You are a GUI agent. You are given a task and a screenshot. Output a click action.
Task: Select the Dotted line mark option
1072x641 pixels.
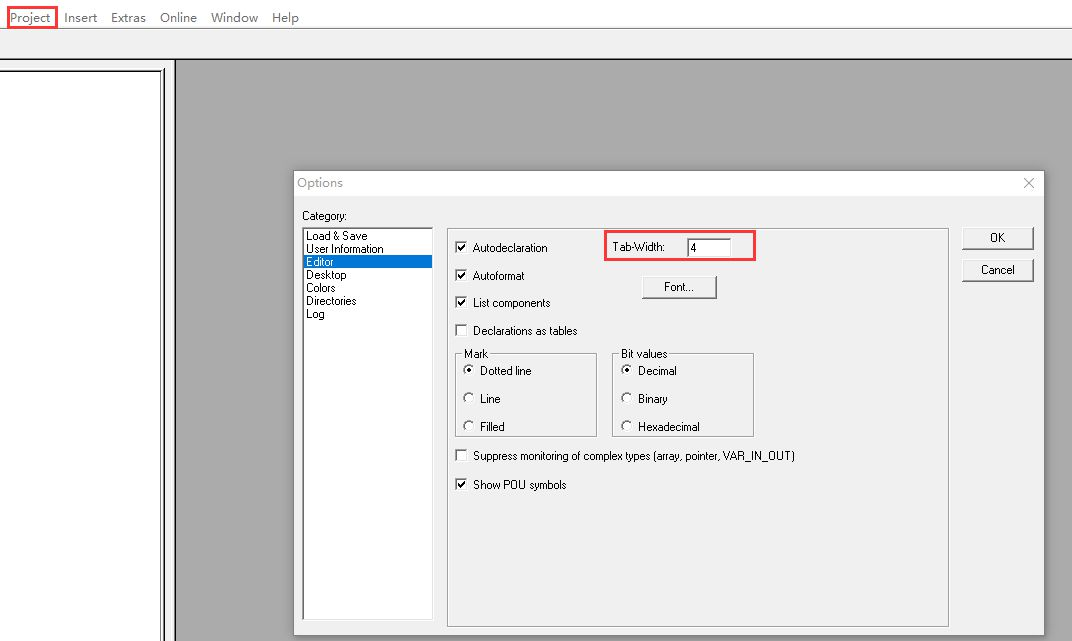(x=468, y=370)
